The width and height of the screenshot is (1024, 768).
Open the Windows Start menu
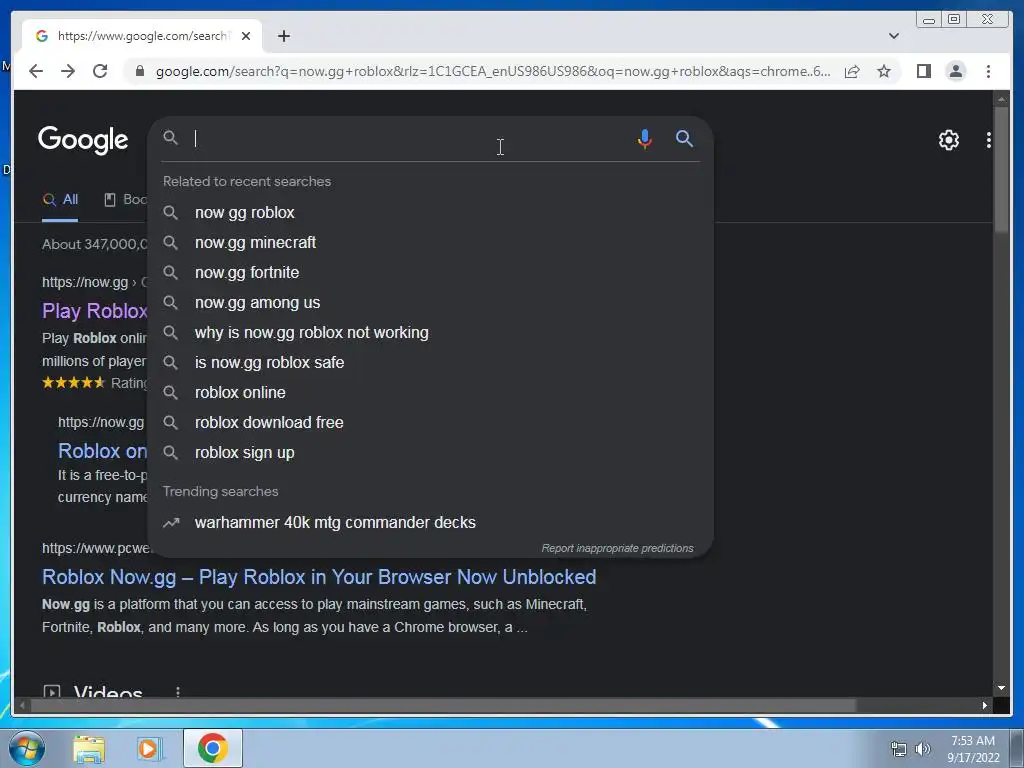pos(26,748)
